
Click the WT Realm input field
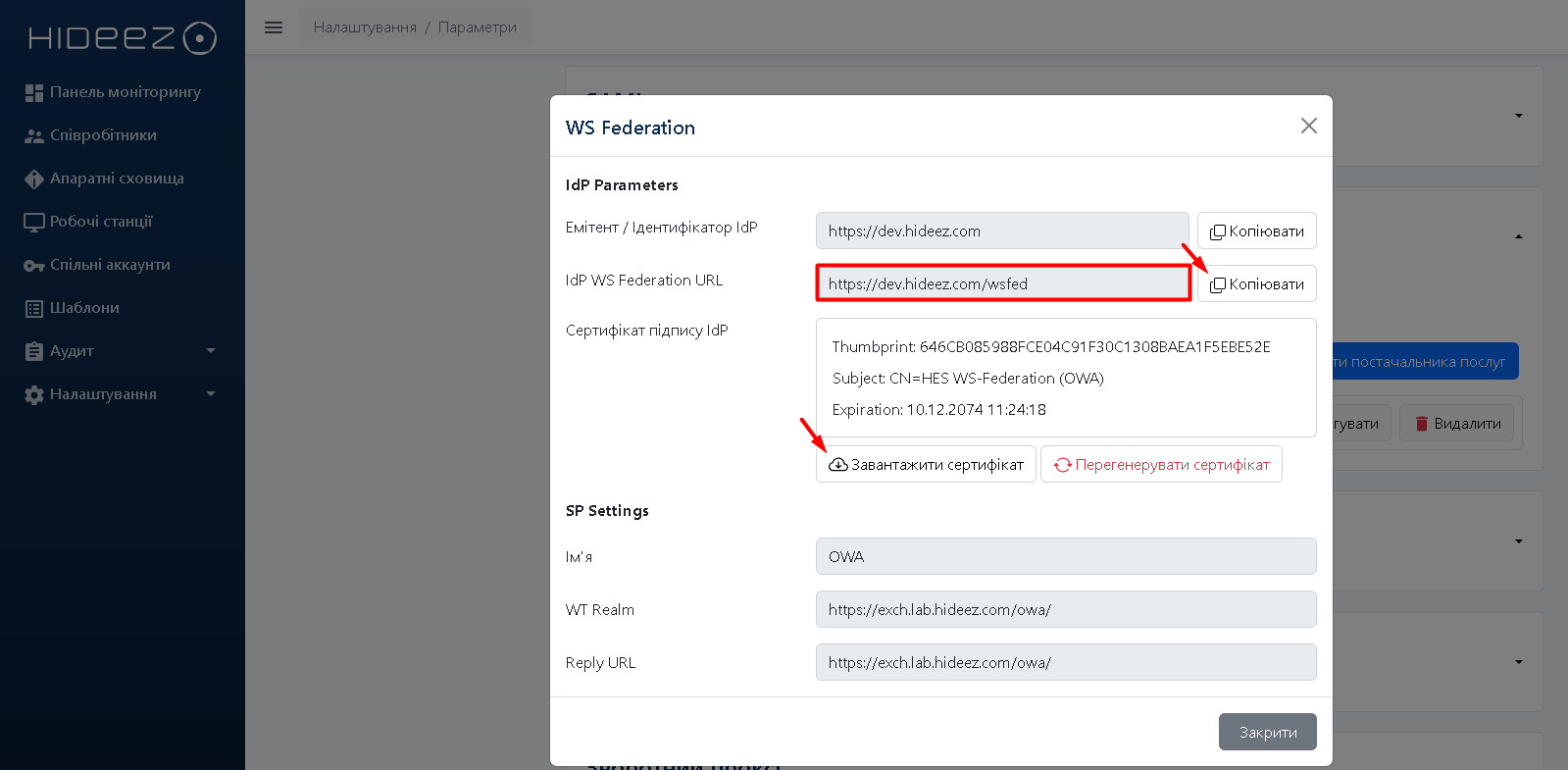[x=1065, y=609]
